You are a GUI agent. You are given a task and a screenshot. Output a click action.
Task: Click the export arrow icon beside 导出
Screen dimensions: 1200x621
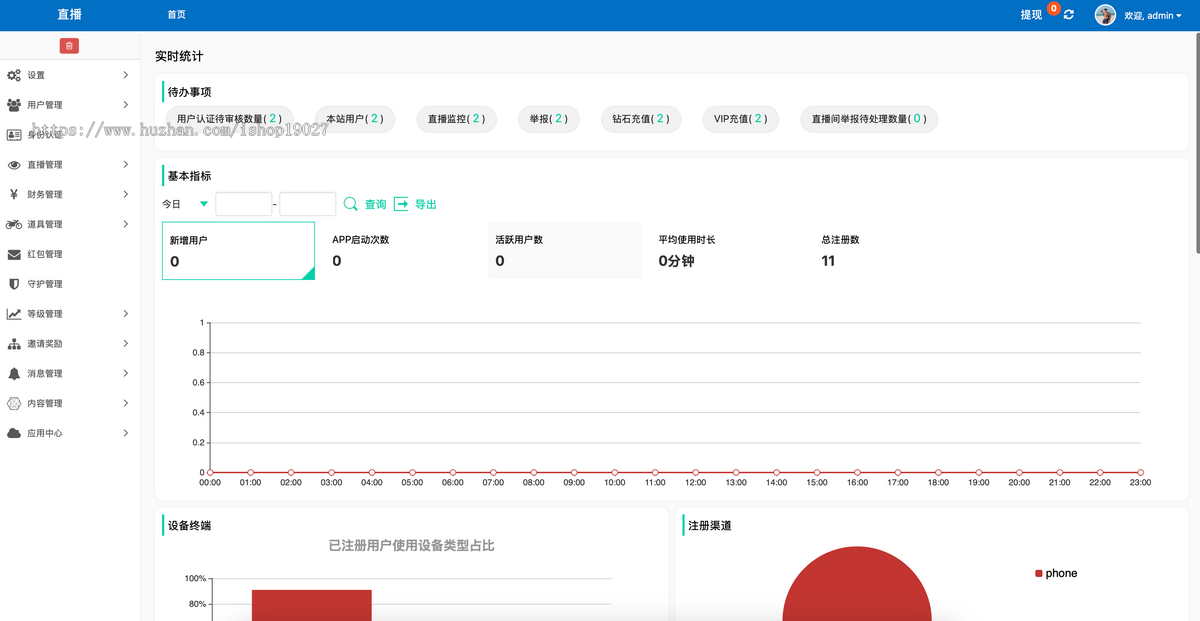coord(401,204)
